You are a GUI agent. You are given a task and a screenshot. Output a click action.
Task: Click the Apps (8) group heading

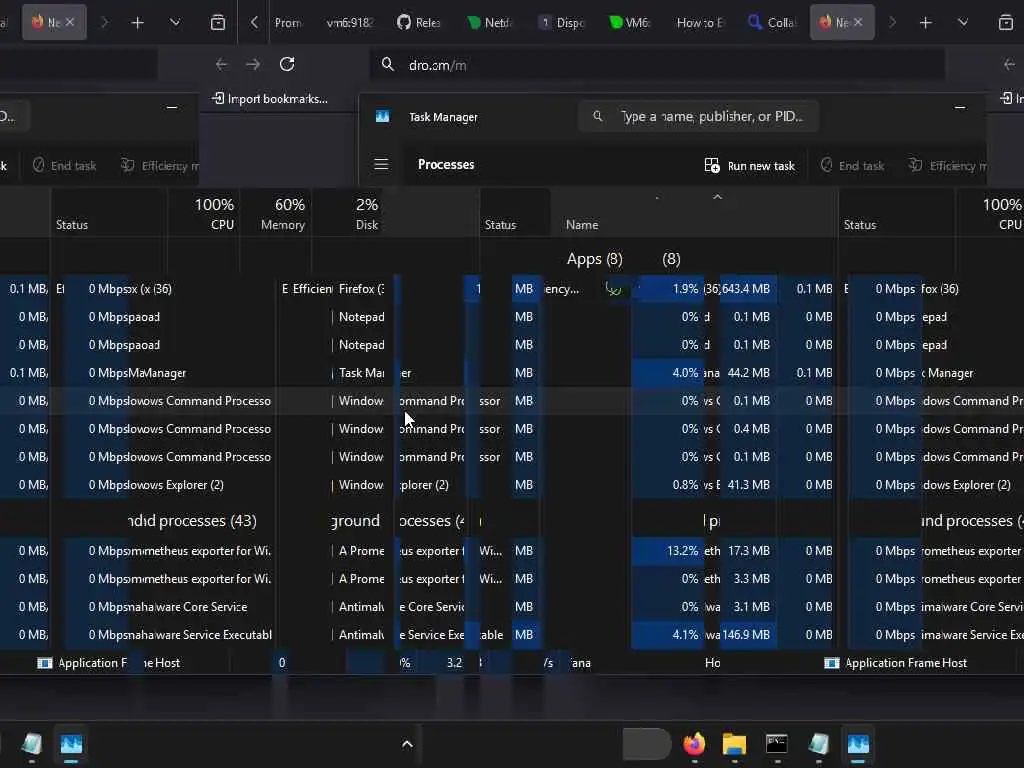594,259
